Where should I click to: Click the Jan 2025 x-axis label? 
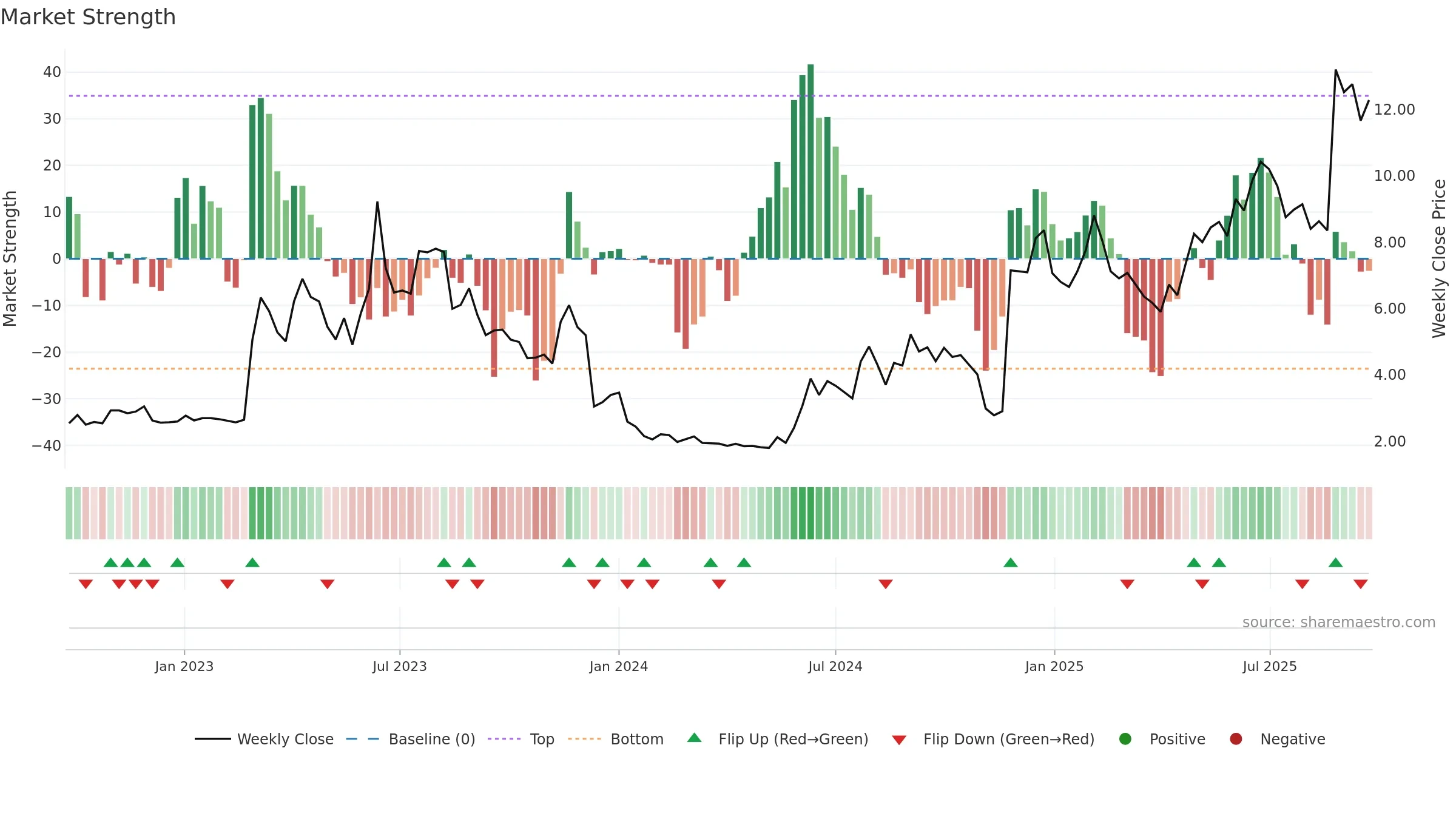pyautogui.click(x=1054, y=666)
